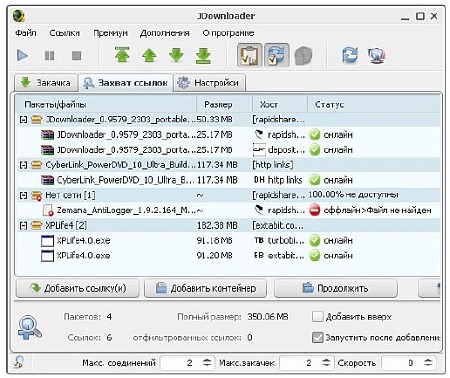Viewport: 450px width, 378px height.
Task: Switch to the Захват ссылок tab
Action: pyautogui.click(x=126, y=83)
